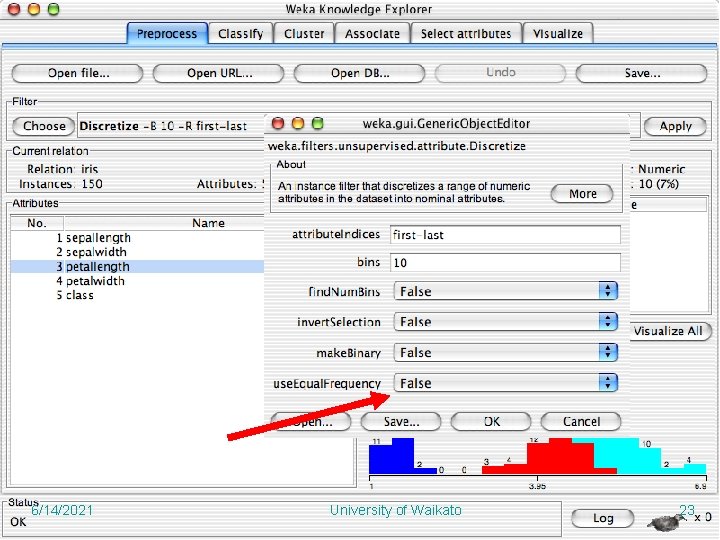Select the petallength attribute row

137,266
